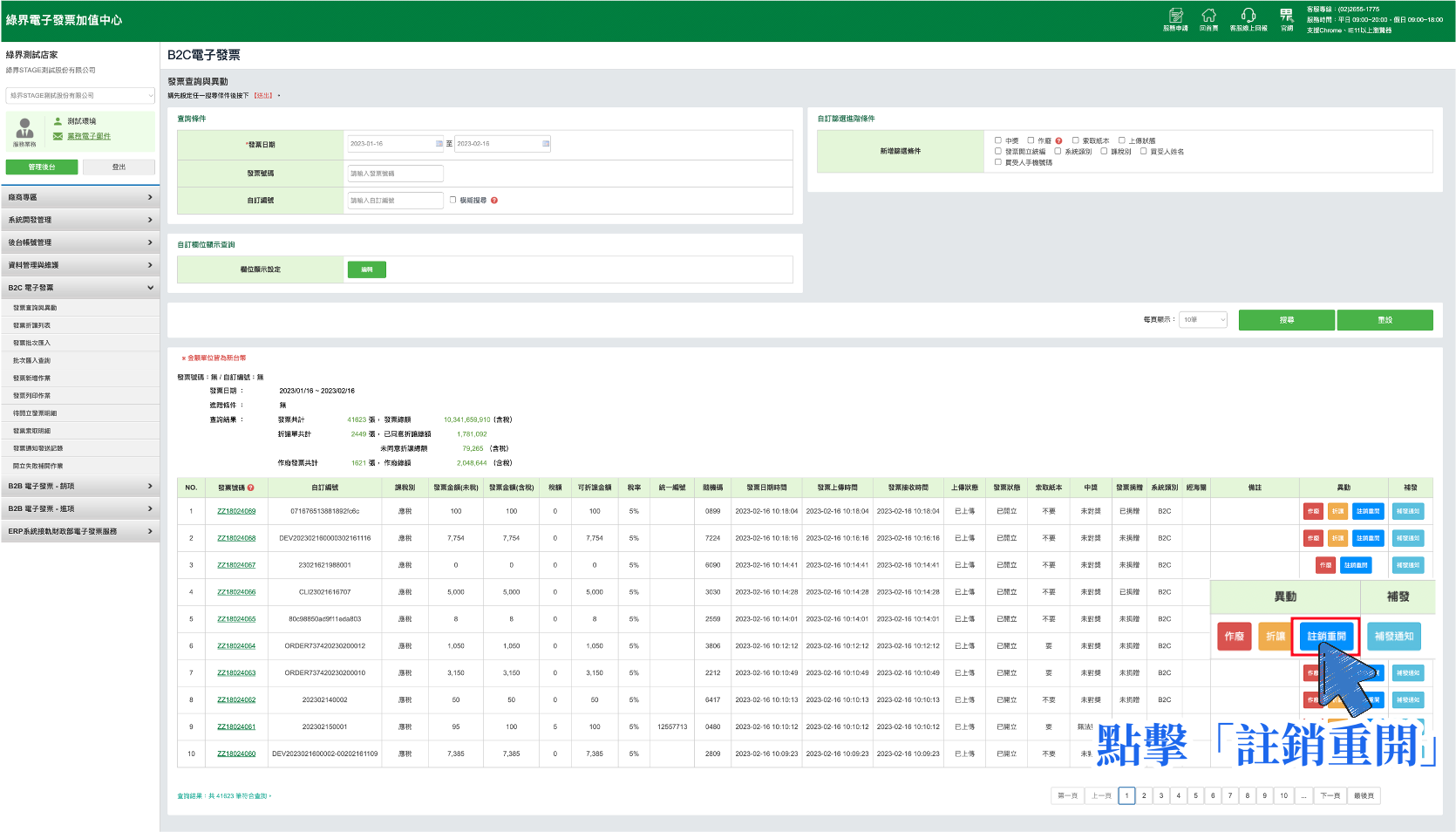The image size is (1456, 832).
Task: Open the start date calendar picker icon
Action: (439, 144)
